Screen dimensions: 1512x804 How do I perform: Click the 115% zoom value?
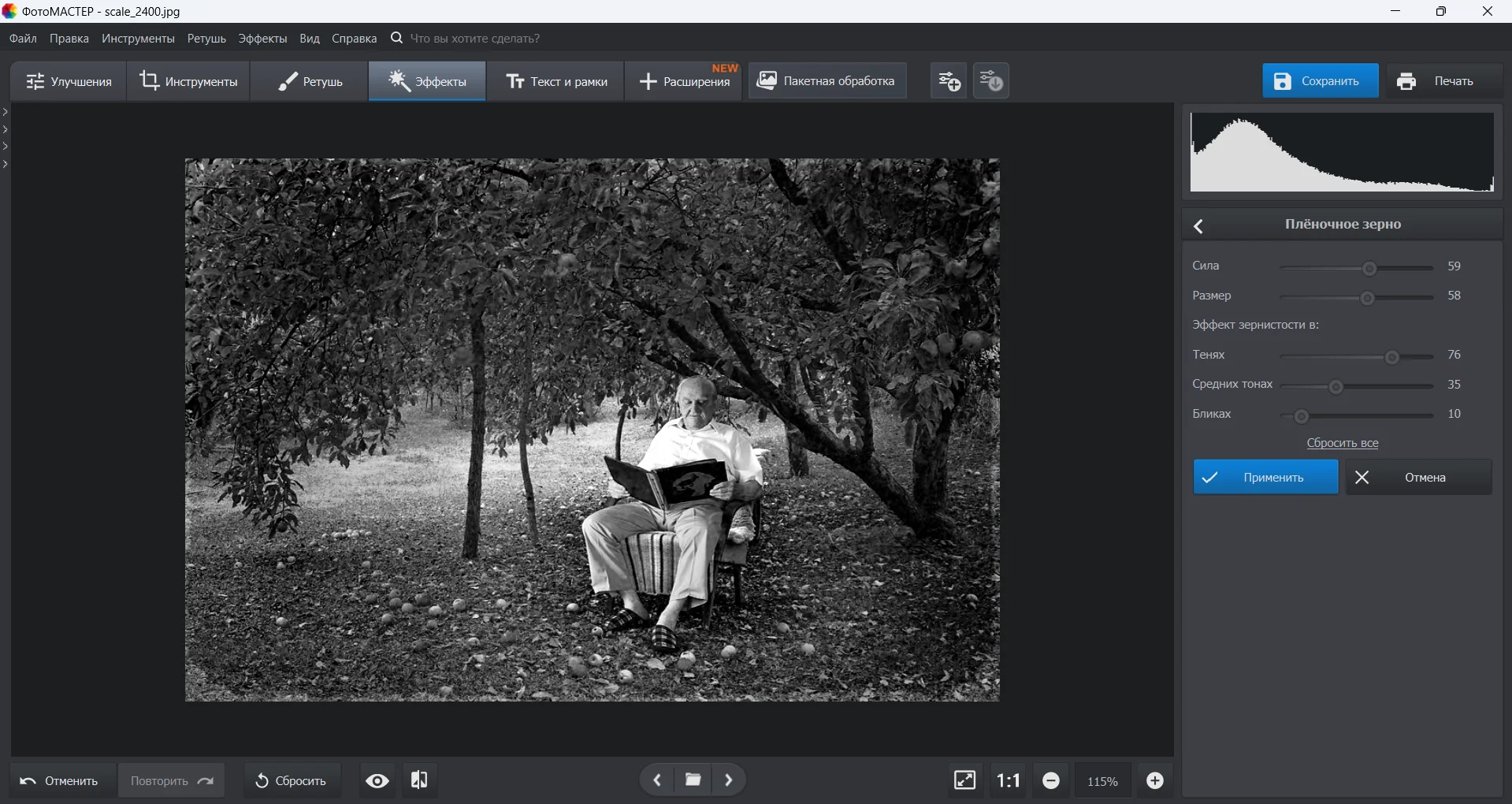(1102, 781)
